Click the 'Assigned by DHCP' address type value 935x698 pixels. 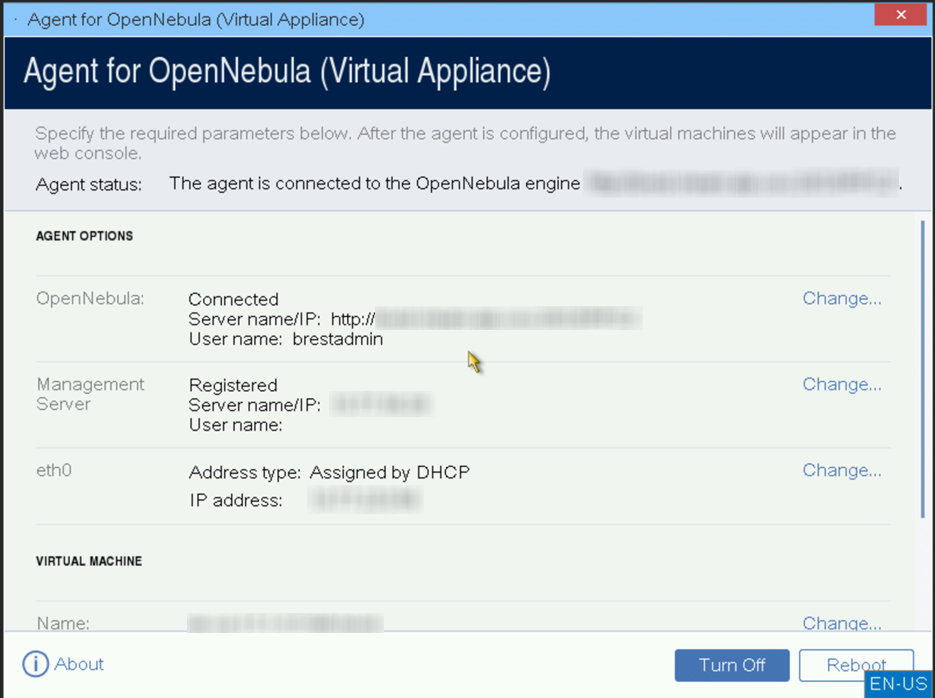pos(389,473)
